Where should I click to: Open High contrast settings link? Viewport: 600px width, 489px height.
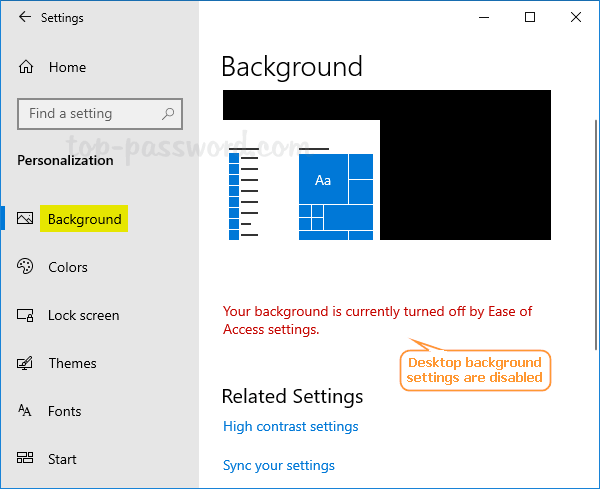(290, 427)
